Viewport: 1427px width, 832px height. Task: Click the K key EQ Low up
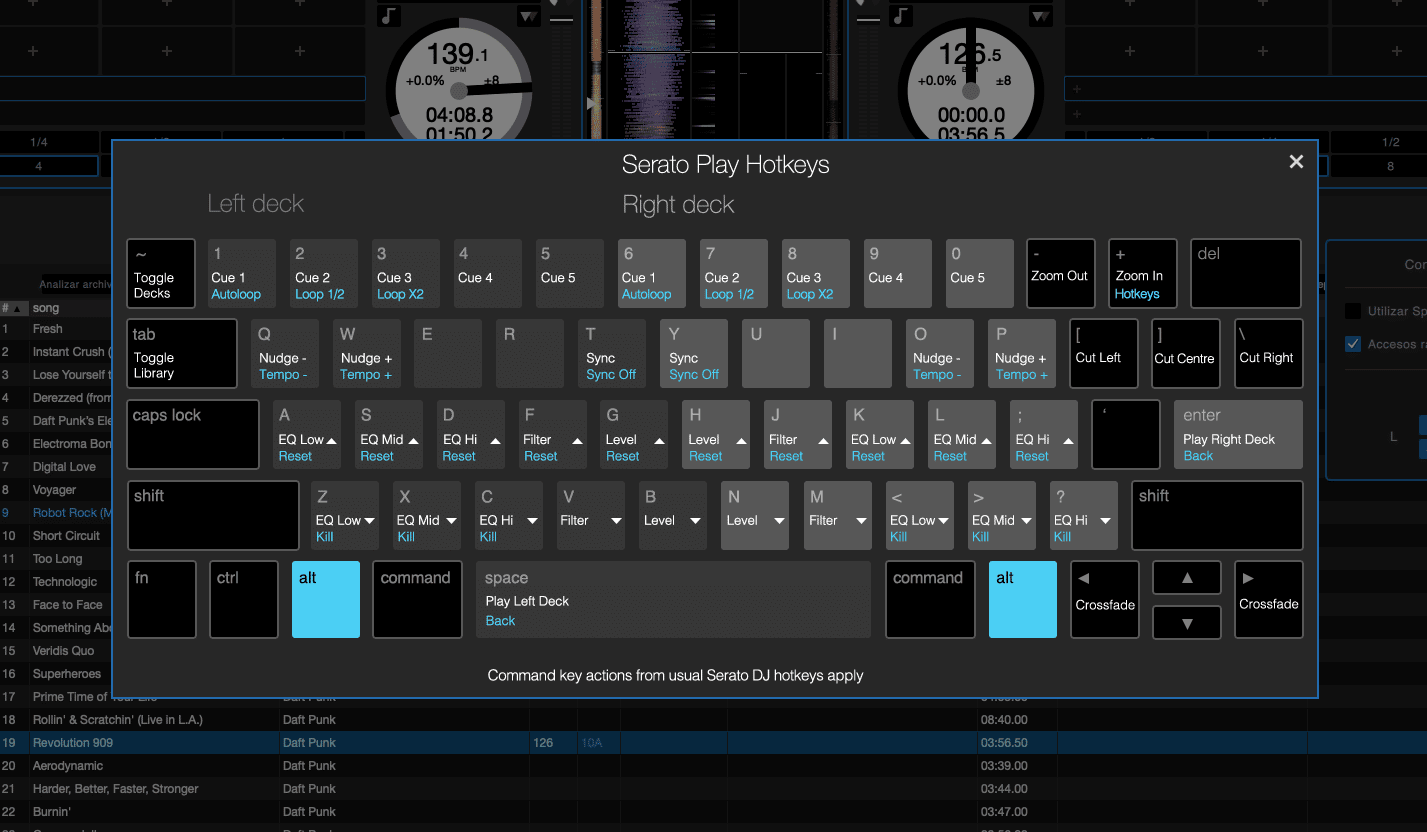(x=880, y=435)
